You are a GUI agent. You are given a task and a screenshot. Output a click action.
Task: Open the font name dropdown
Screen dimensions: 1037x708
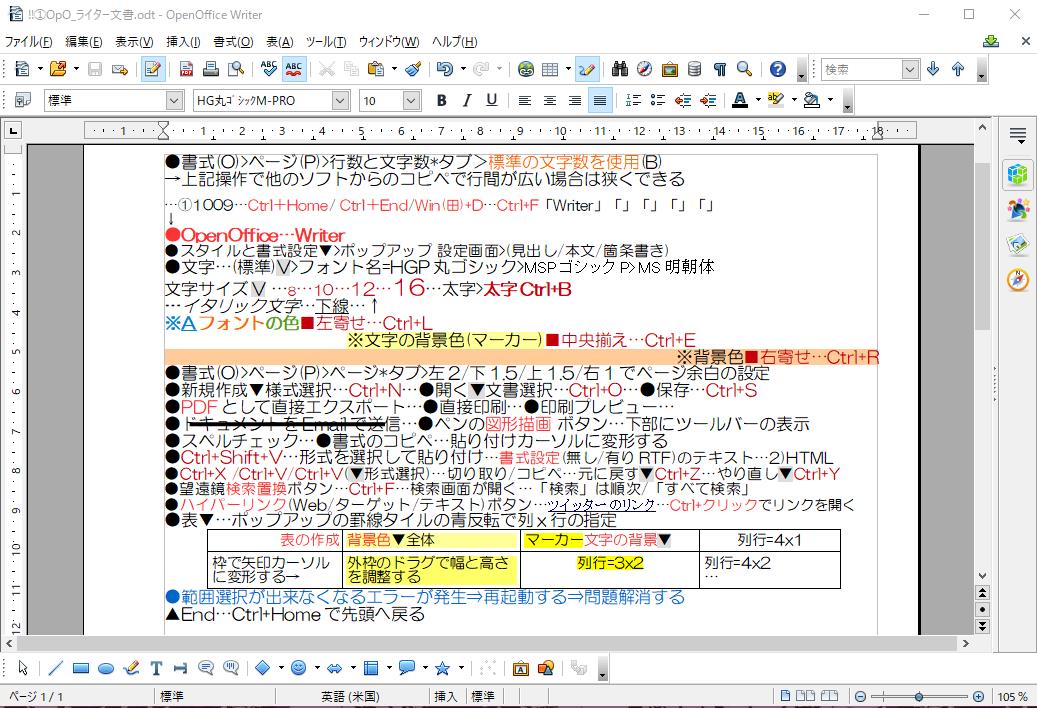[x=340, y=100]
